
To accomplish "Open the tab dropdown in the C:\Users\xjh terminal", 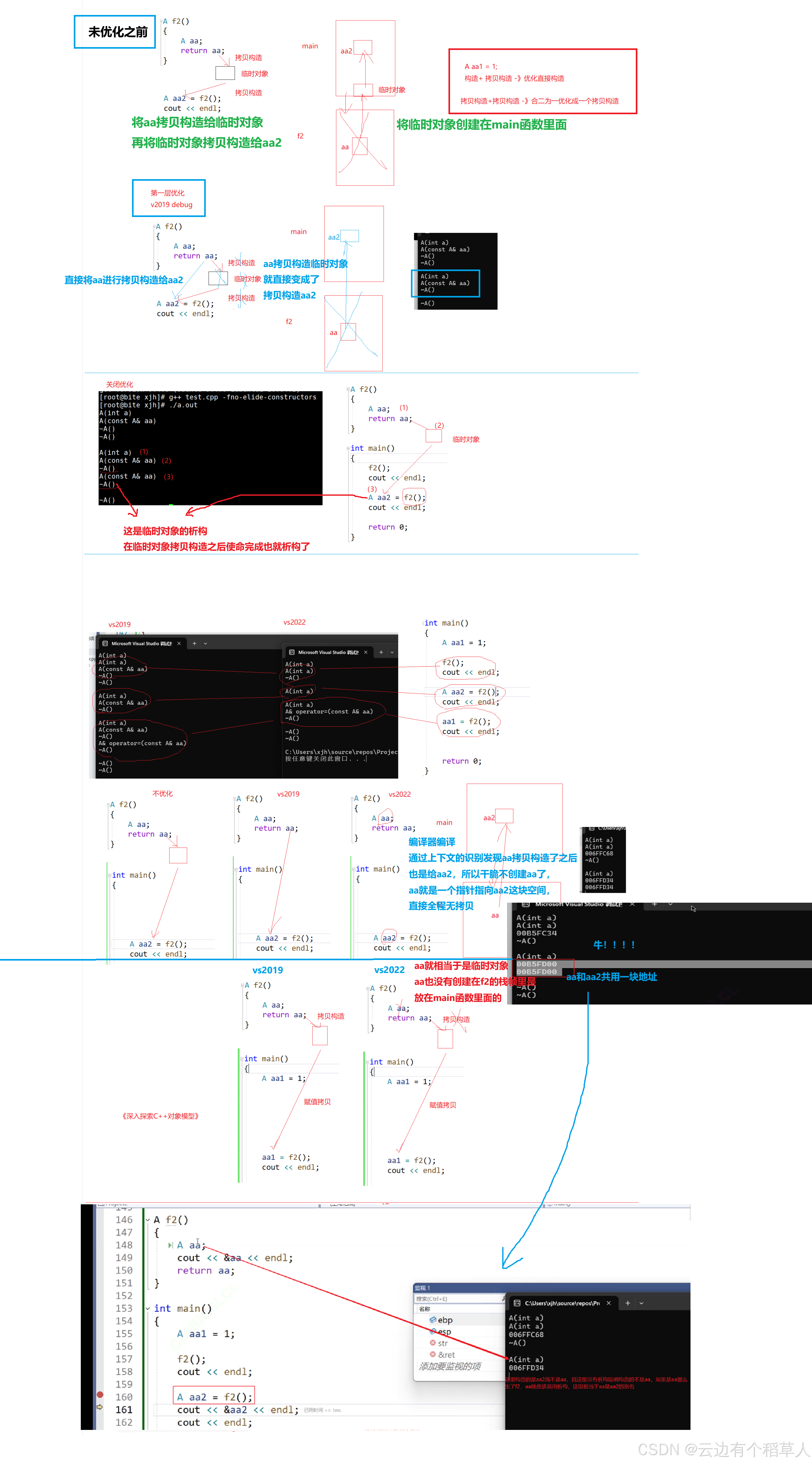I will (642, 1303).
